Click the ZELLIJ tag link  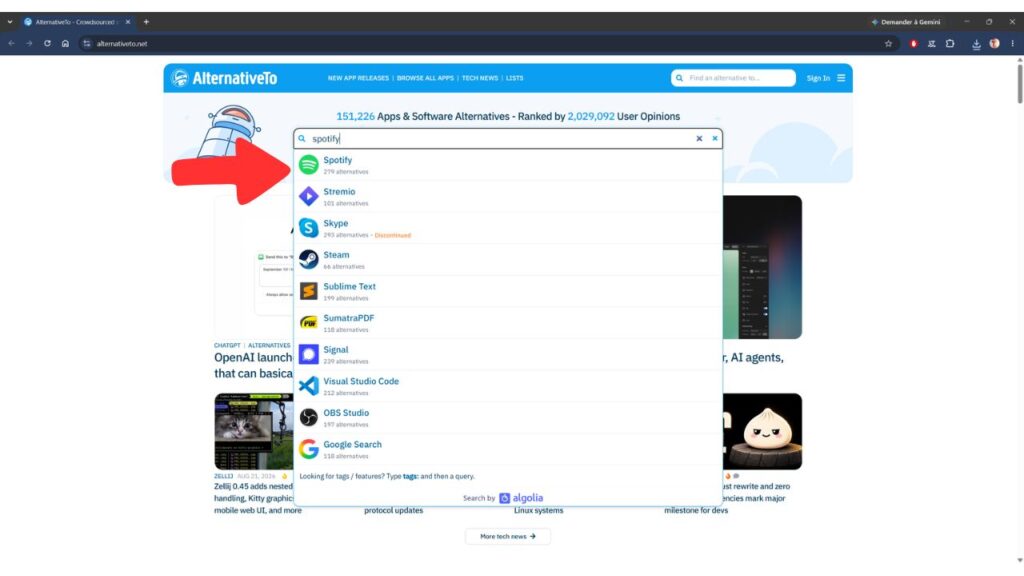[x=223, y=476]
